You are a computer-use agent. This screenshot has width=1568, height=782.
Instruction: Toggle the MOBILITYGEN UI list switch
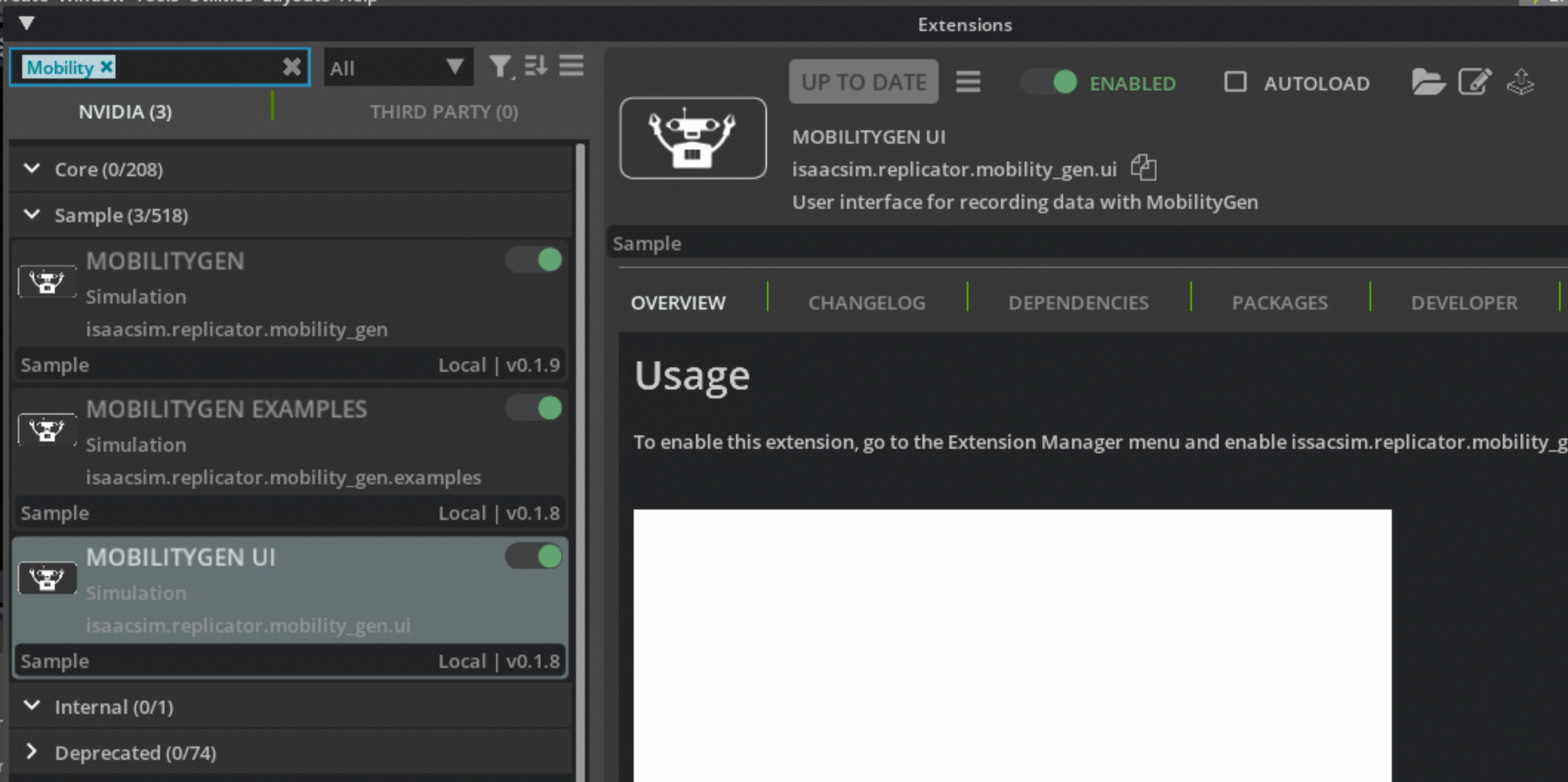pyautogui.click(x=535, y=556)
